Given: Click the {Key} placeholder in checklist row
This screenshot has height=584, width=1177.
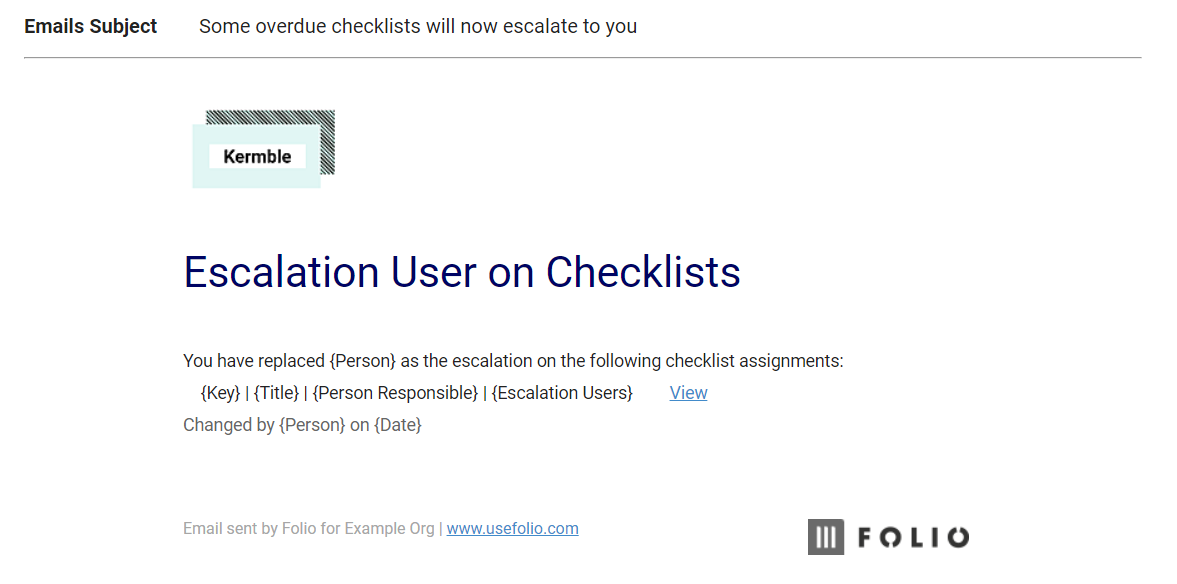Looking at the screenshot, I should 221,393.
